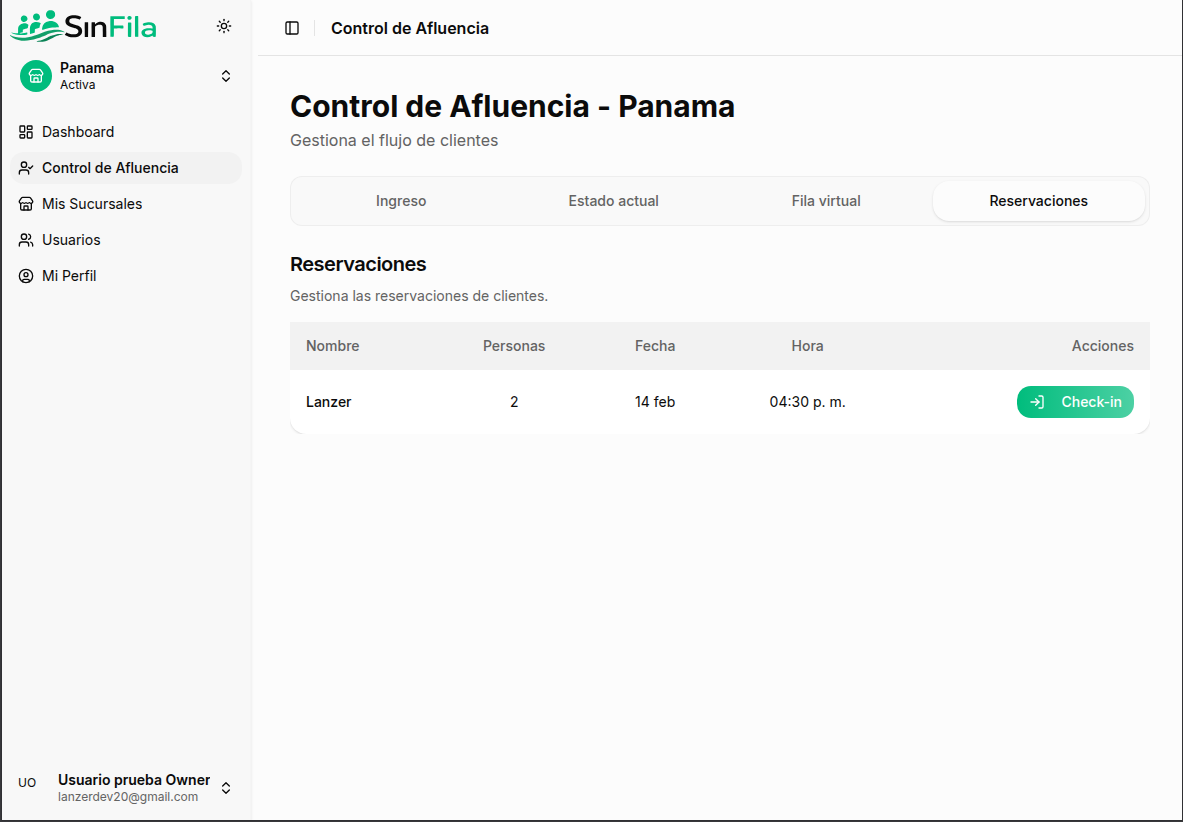The height and width of the screenshot is (822, 1183).
Task: Toggle light mode with the sun icon
Action: [x=224, y=27]
